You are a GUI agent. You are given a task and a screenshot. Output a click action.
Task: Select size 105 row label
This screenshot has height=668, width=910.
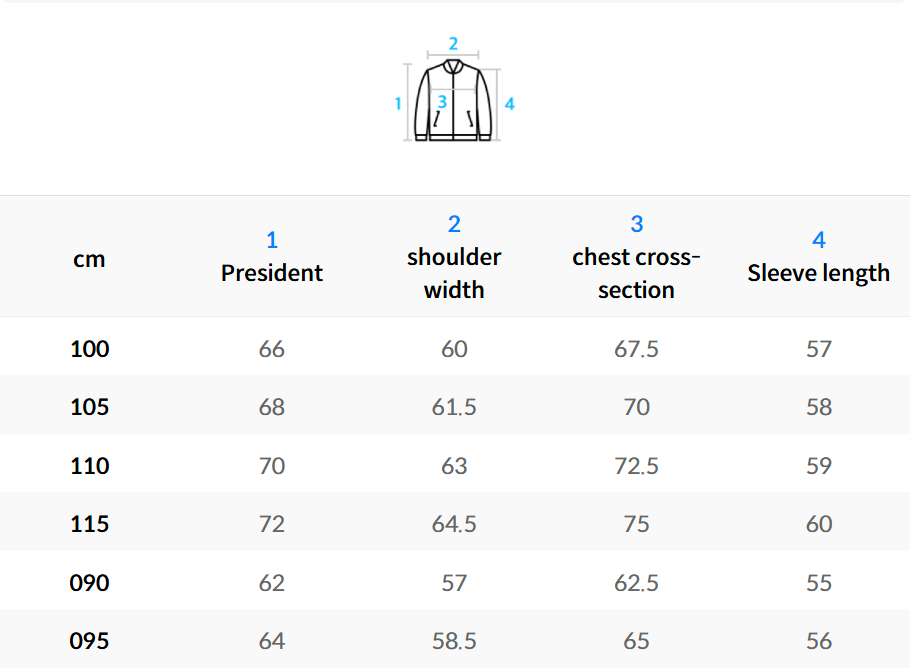coord(90,407)
